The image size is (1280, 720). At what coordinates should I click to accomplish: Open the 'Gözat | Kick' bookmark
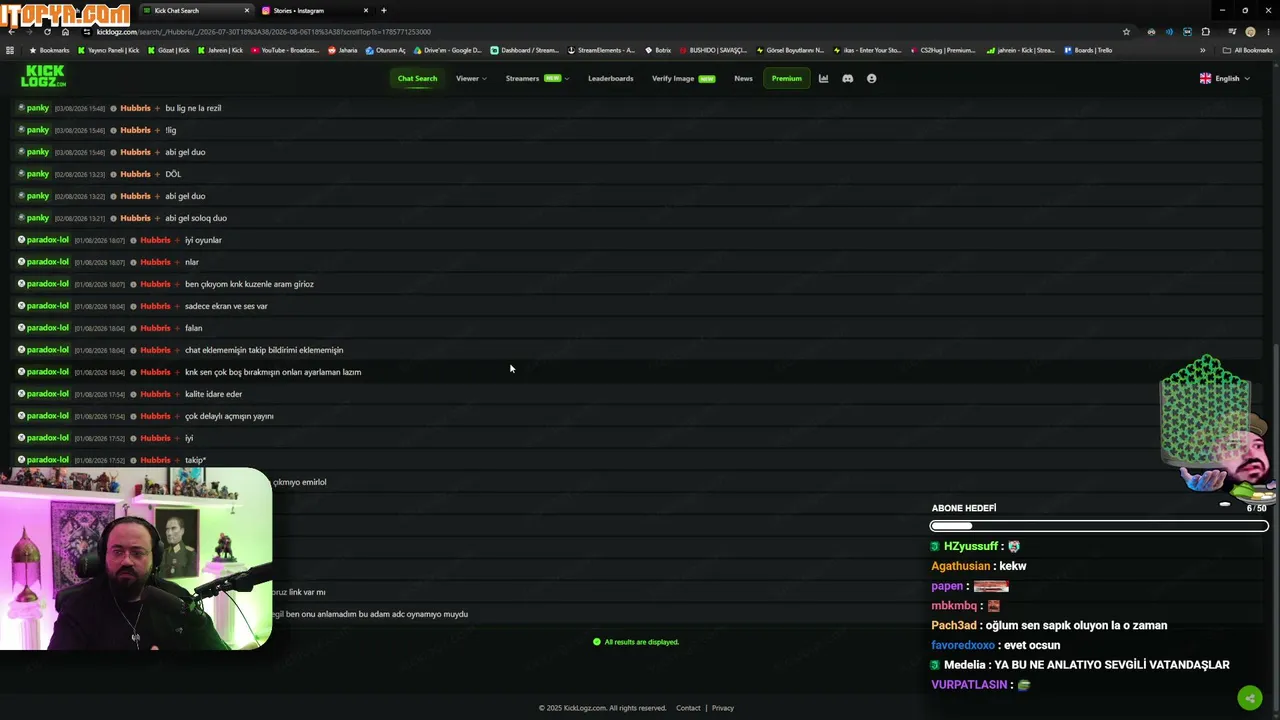coord(170,50)
